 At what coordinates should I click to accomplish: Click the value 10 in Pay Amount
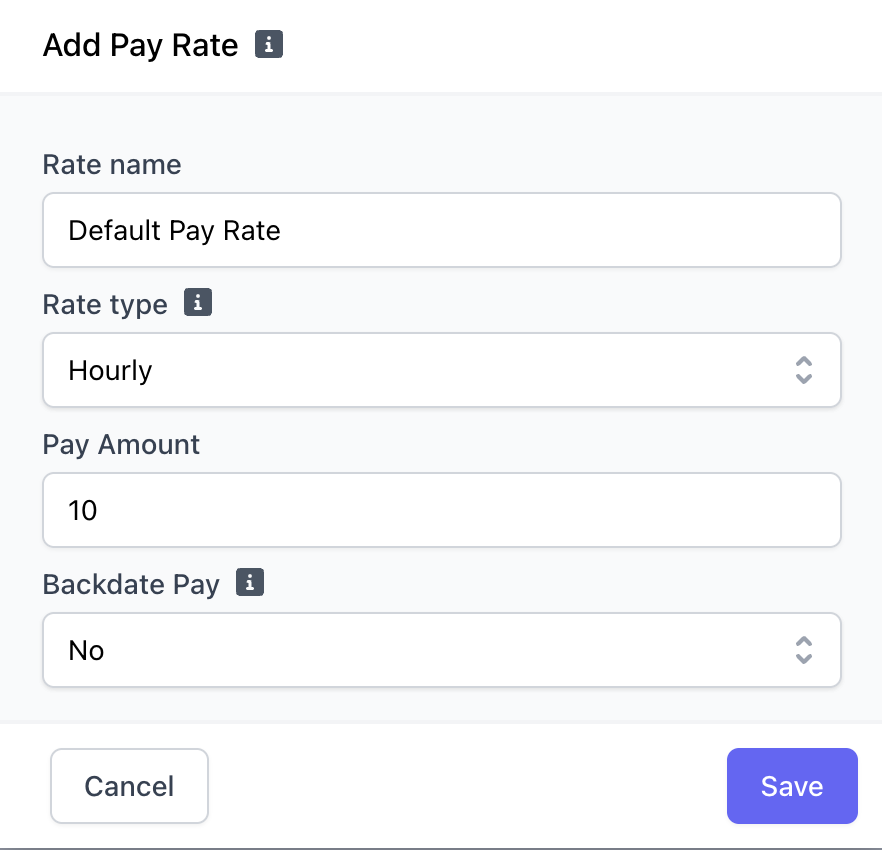(x=83, y=511)
